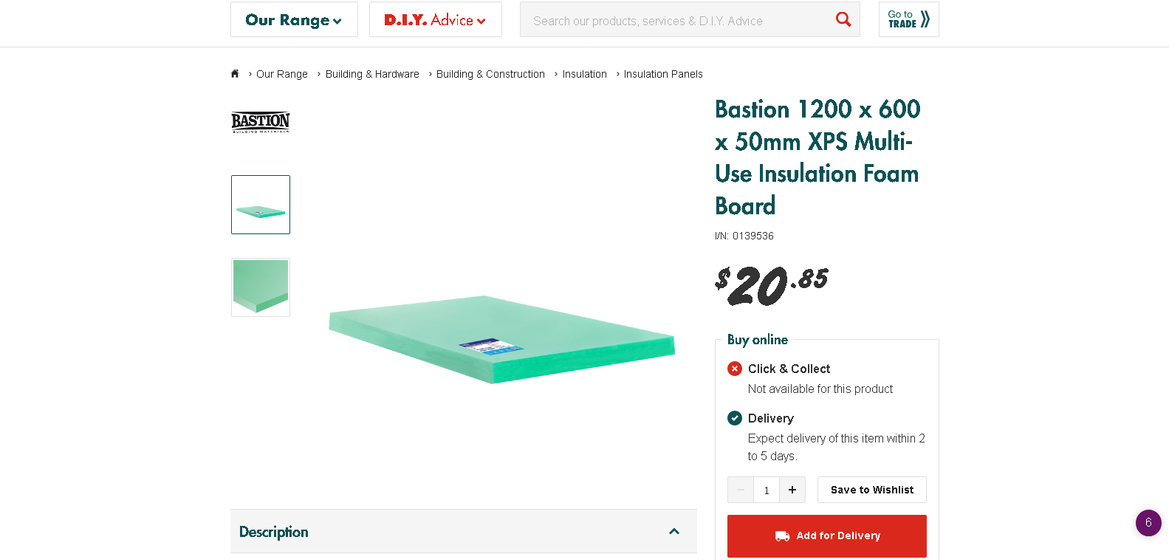
Task: Open the Our Range dropdown menu
Action: [x=294, y=20]
